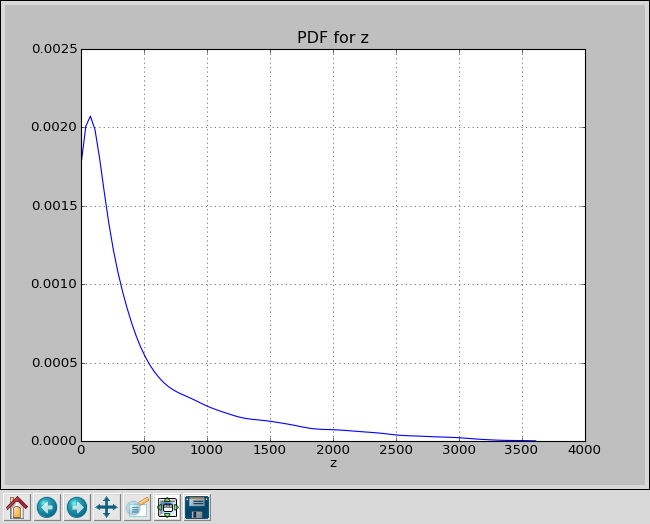Click the x-axis tick label 2000

pyautogui.click(x=333, y=450)
